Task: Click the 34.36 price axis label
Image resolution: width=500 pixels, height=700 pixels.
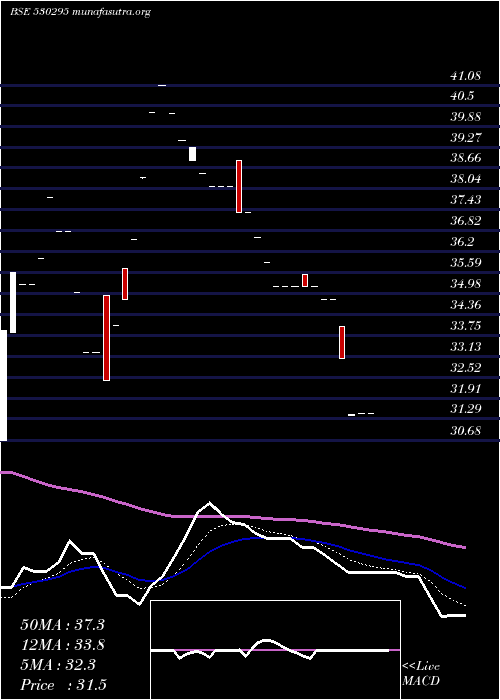Action: 465,304
